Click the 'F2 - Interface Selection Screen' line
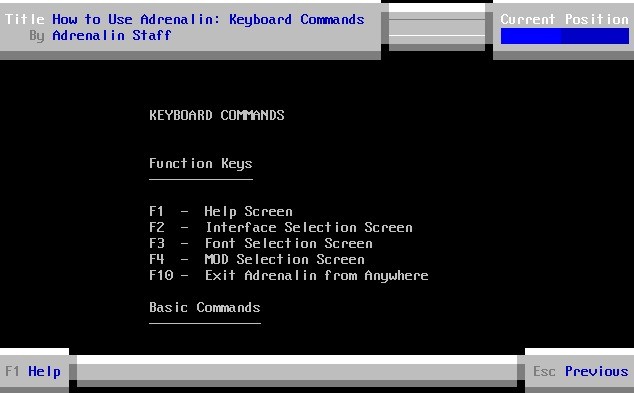This screenshot has width=634, height=393. (x=281, y=227)
